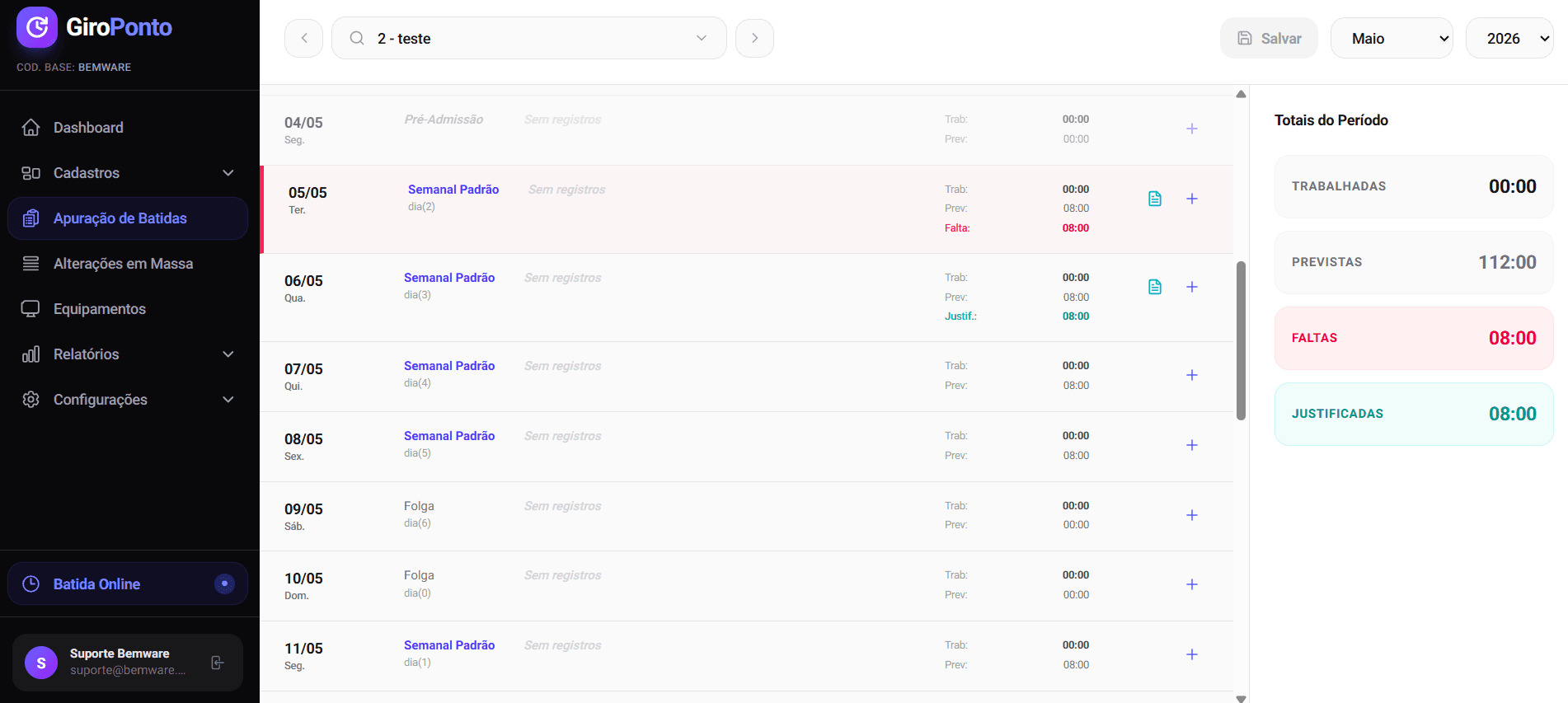Screen dimensions: 1568x703
Task: Click the search magnifier icon in employee field
Action: coord(357,39)
